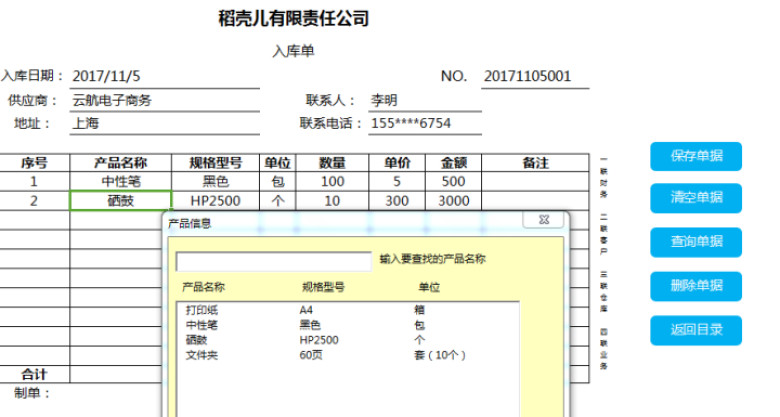Click the 60页 specification entry
780x417 pixels.
(311, 355)
